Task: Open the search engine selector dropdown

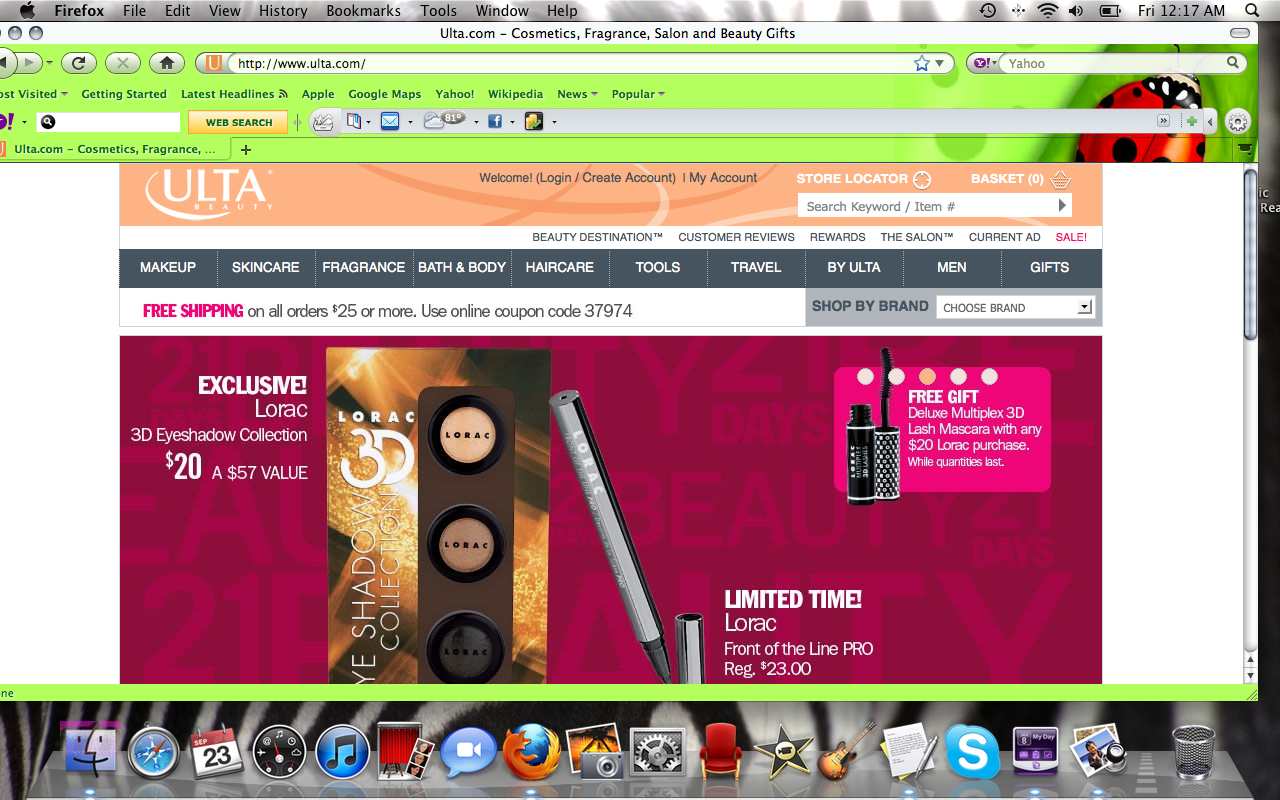Action: click(x=987, y=63)
